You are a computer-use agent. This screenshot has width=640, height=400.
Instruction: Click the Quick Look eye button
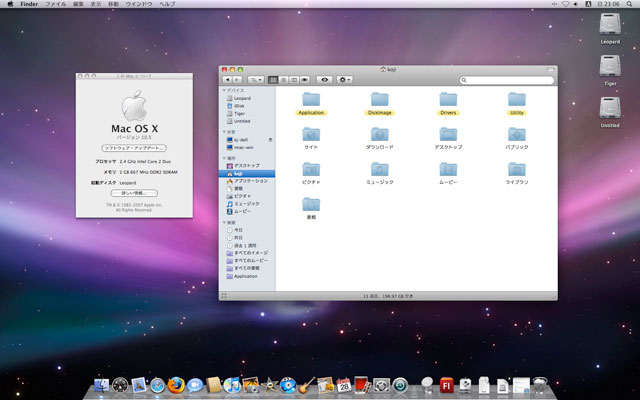point(325,79)
